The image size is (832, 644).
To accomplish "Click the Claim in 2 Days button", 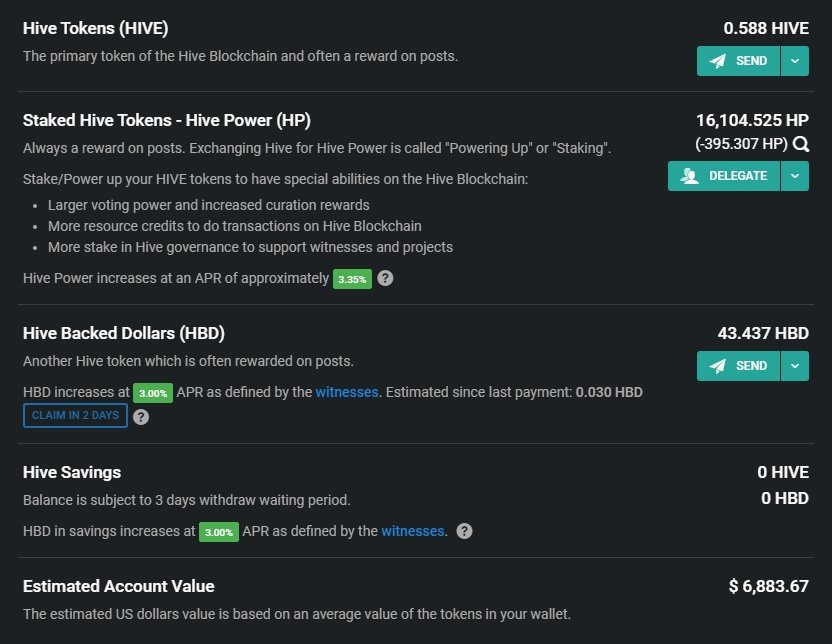I will pos(75,415).
